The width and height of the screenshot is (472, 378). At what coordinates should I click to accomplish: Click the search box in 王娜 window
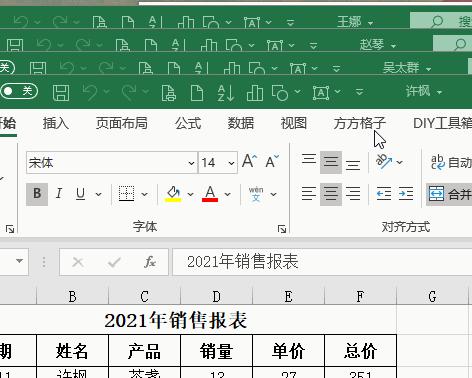(441, 21)
